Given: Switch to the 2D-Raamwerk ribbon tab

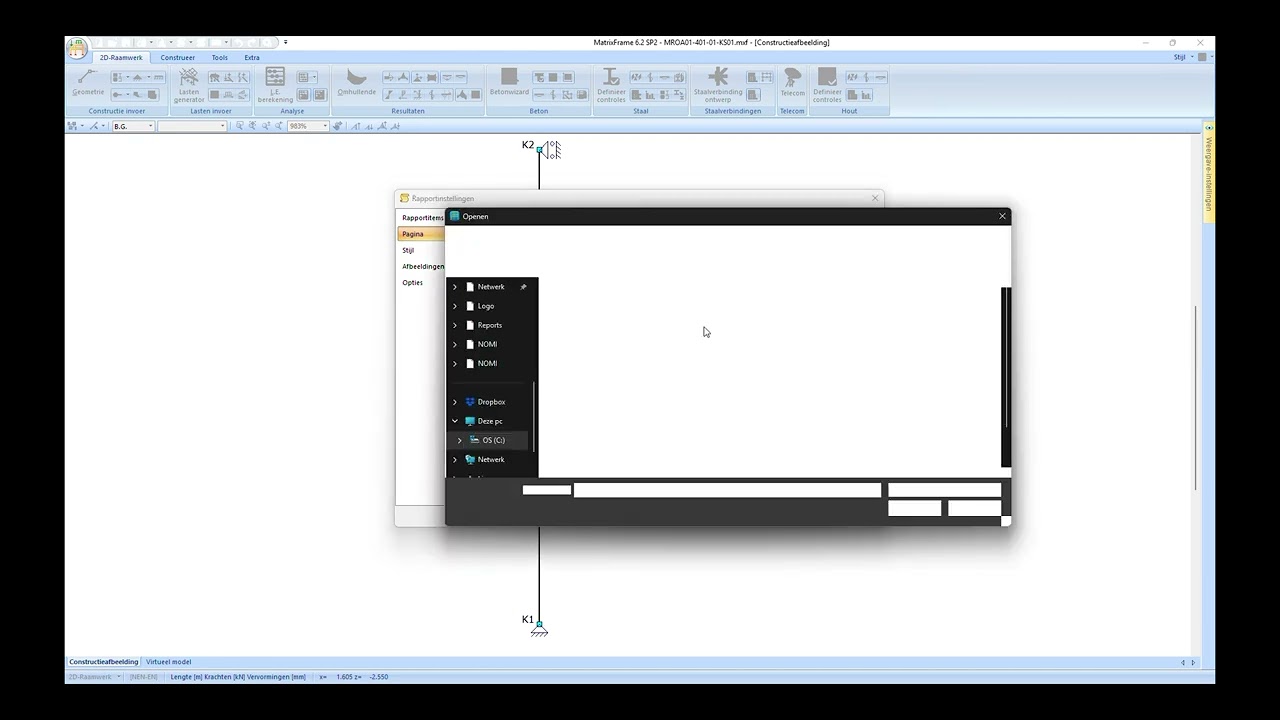Looking at the screenshot, I should point(121,57).
